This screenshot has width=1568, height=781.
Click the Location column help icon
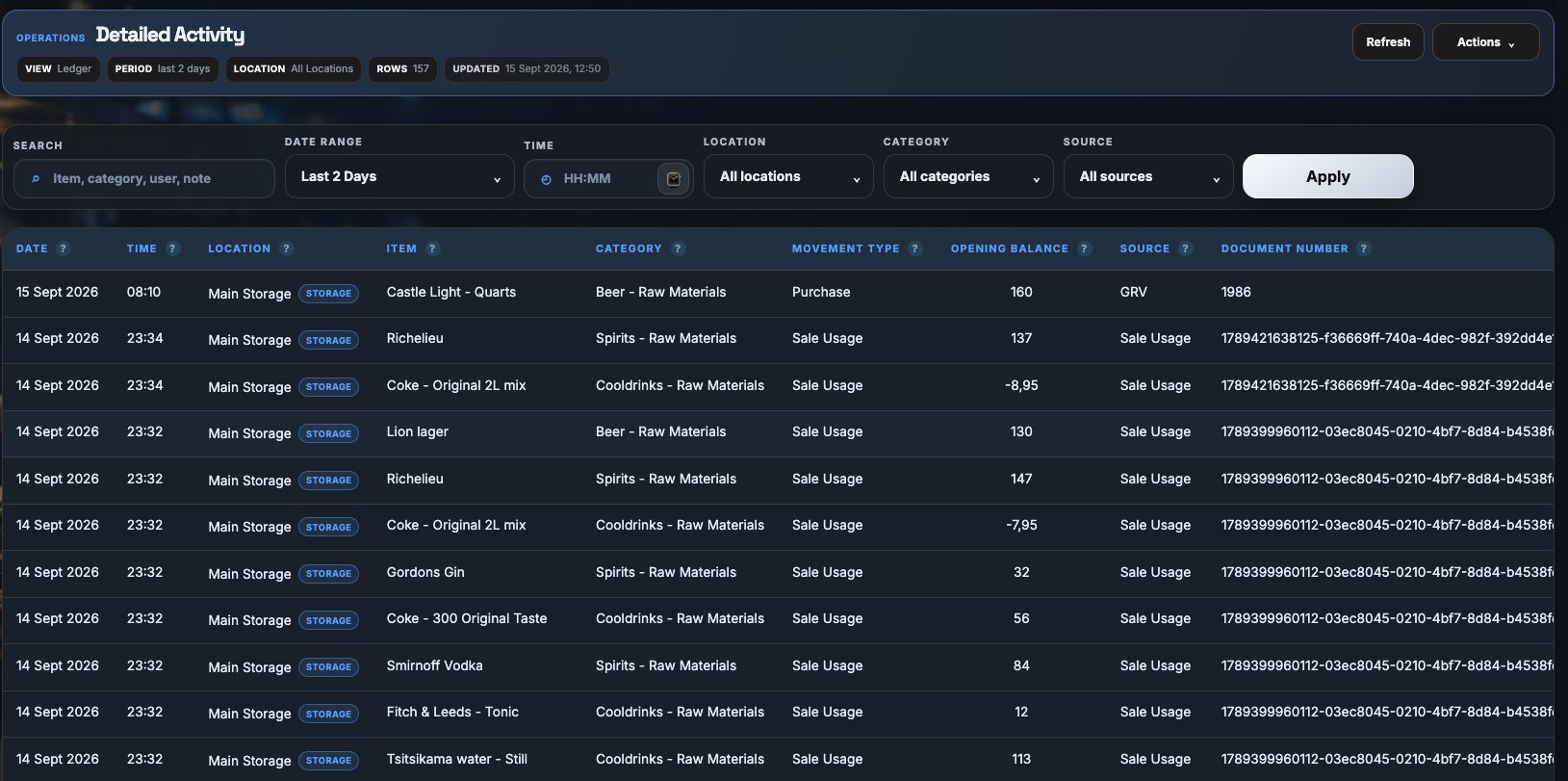(287, 248)
